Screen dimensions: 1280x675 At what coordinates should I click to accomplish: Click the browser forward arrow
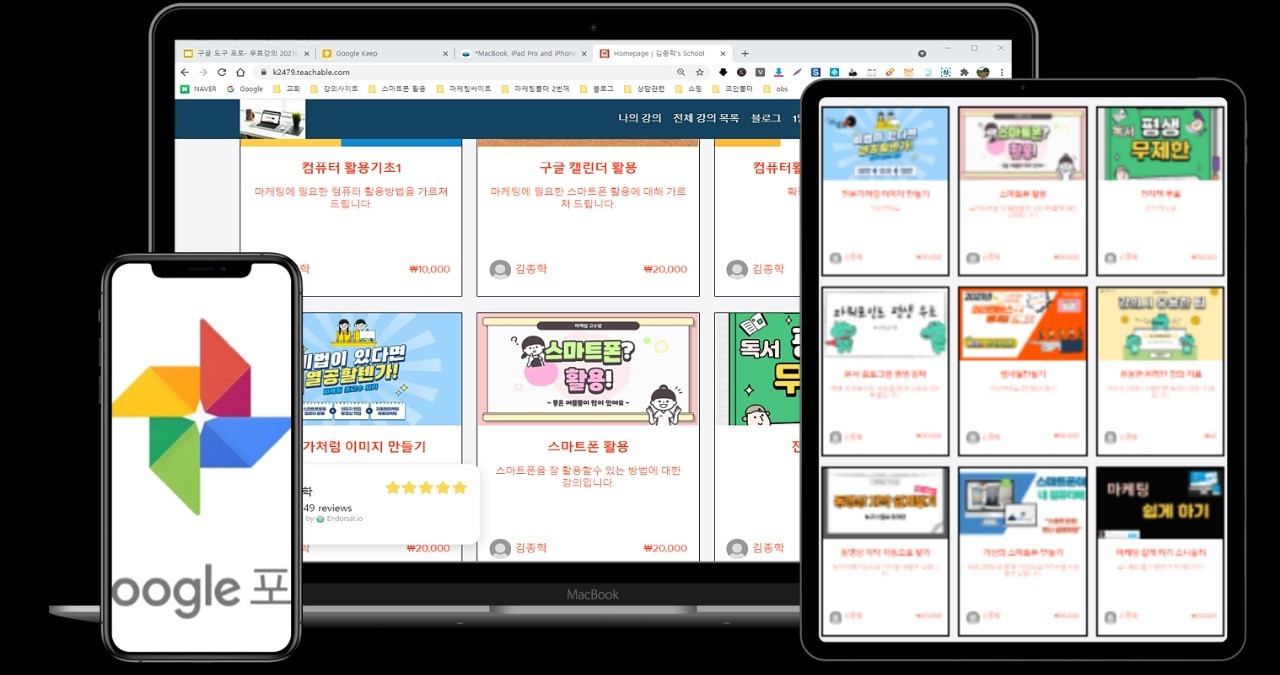coord(203,72)
